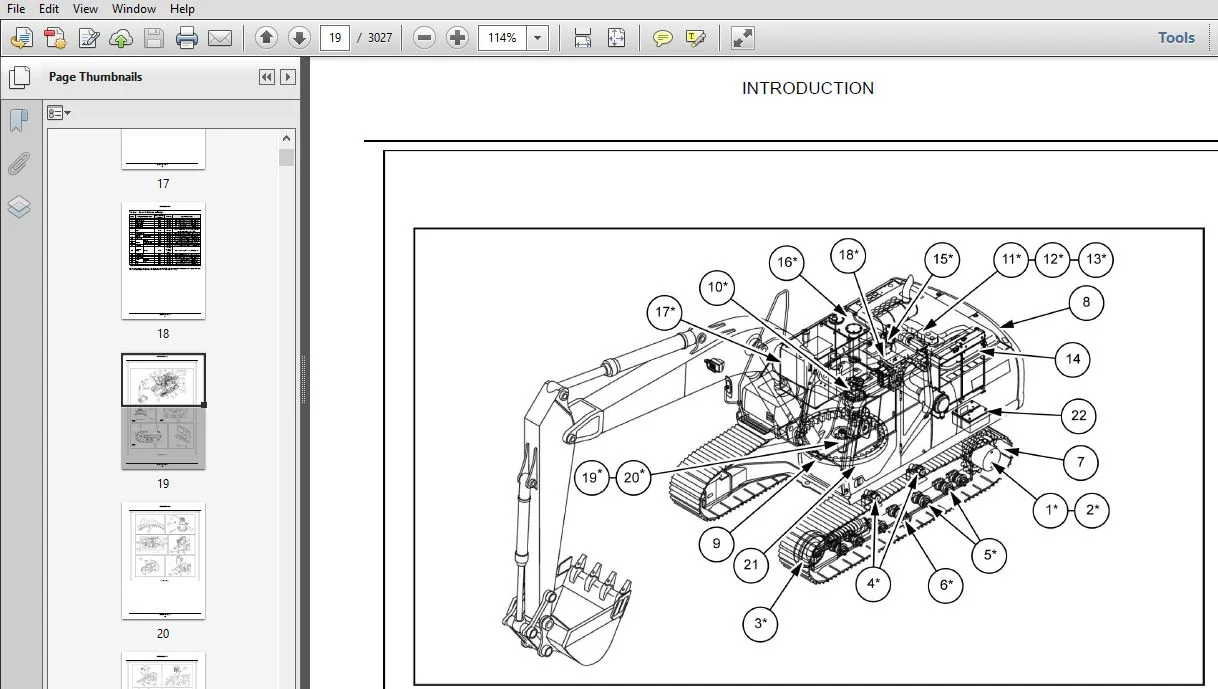1218x689 pixels.
Task: Add a sticky note comment icon
Action: [662, 38]
